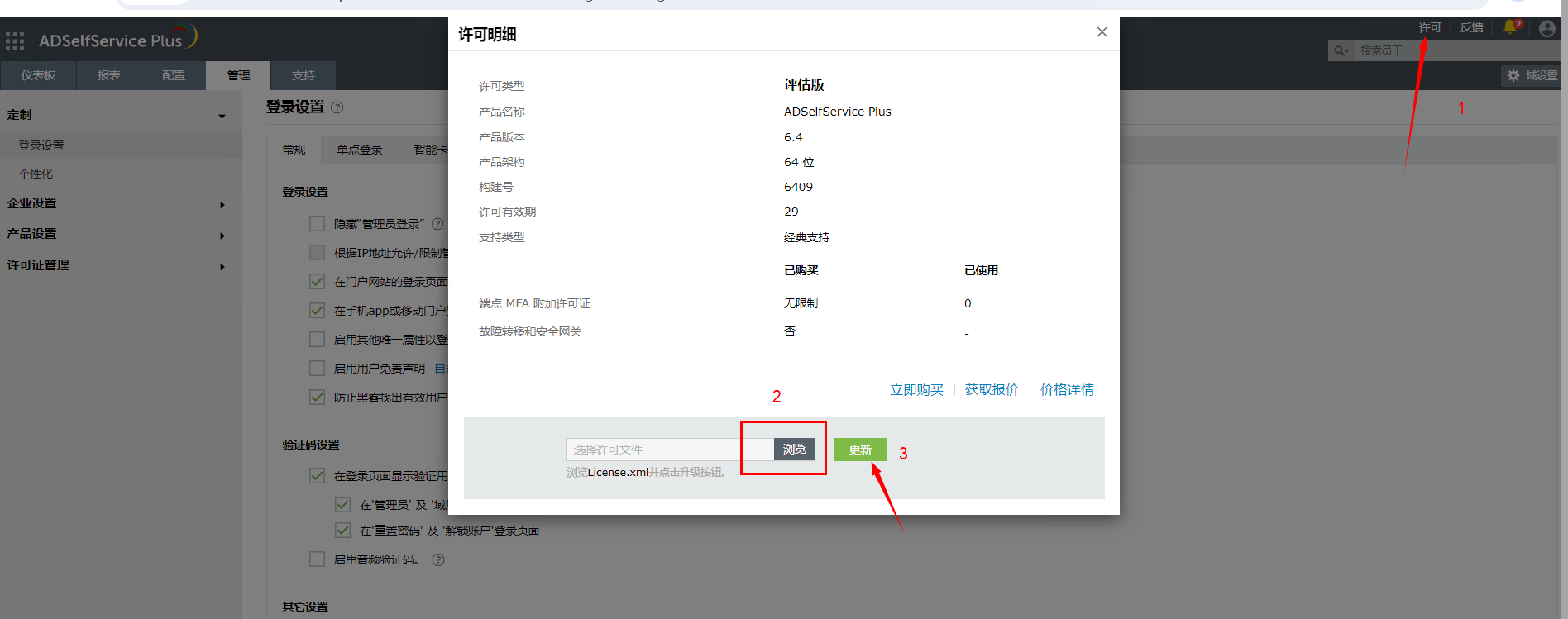Viewport: 1568px width, 619px height.
Task: Click the 无限制 purchased value
Action: tap(801, 303)
